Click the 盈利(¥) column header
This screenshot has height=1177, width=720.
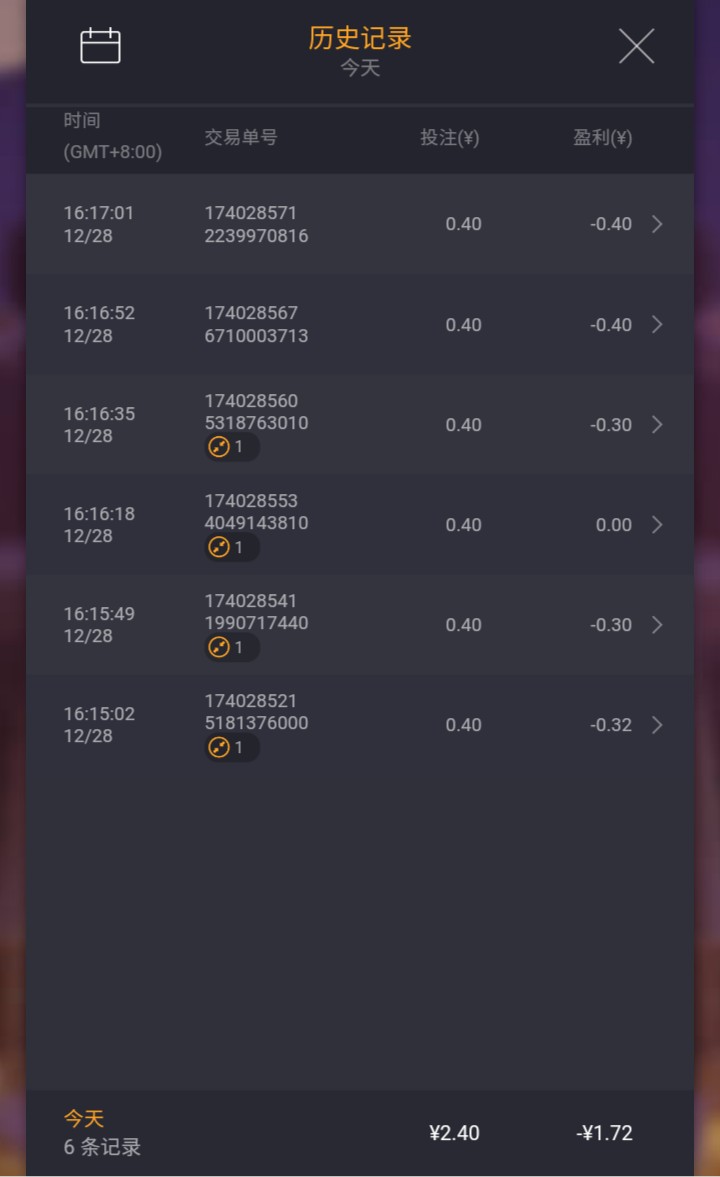(x=602, y=137)
